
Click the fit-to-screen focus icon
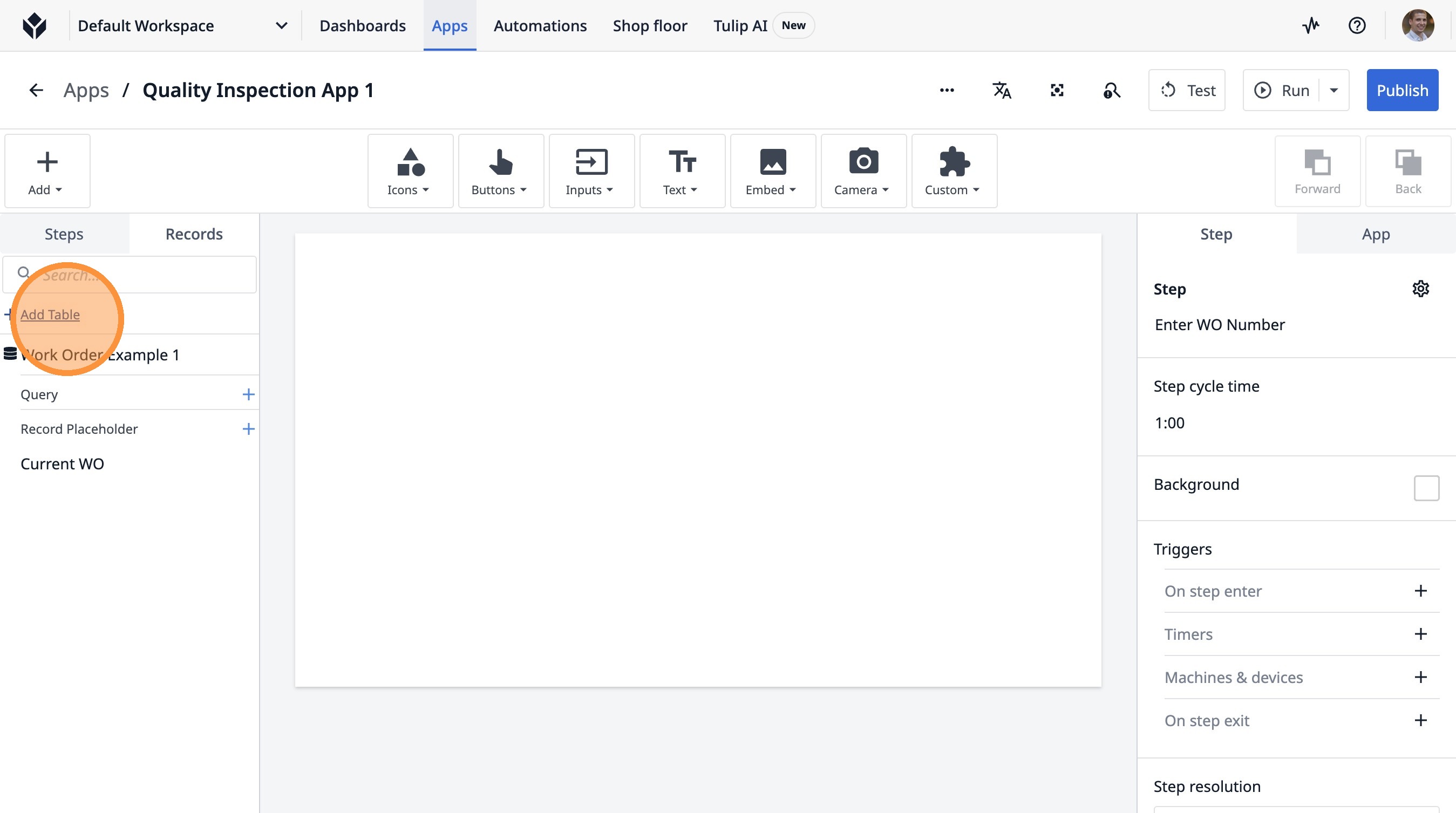[1057, 91]
